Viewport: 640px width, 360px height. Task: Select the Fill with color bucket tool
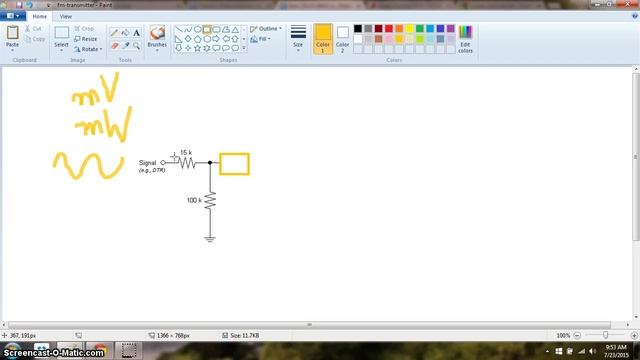(125, 33)
